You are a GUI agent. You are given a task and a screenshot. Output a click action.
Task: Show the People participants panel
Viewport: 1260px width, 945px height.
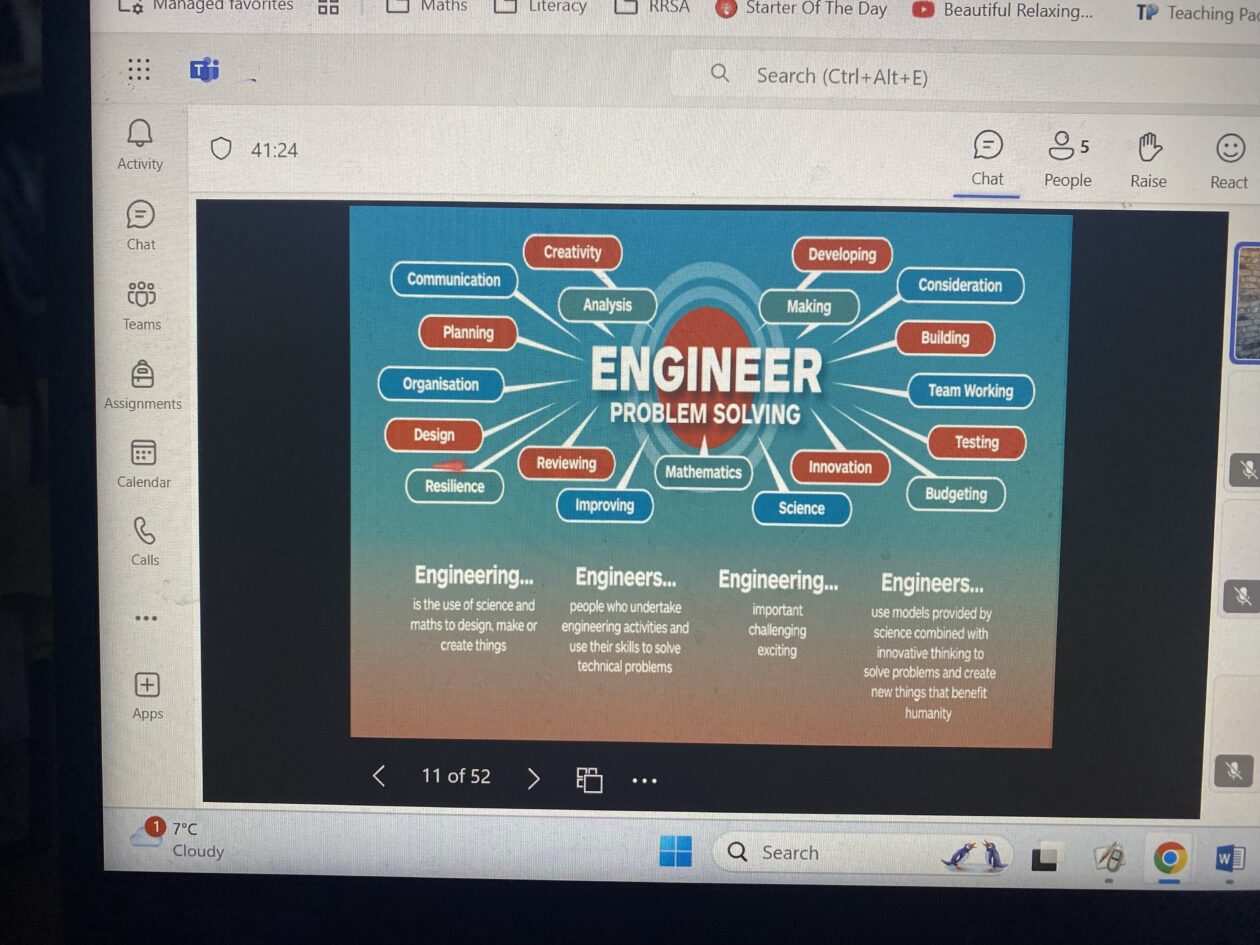(x=1067, y=160)
